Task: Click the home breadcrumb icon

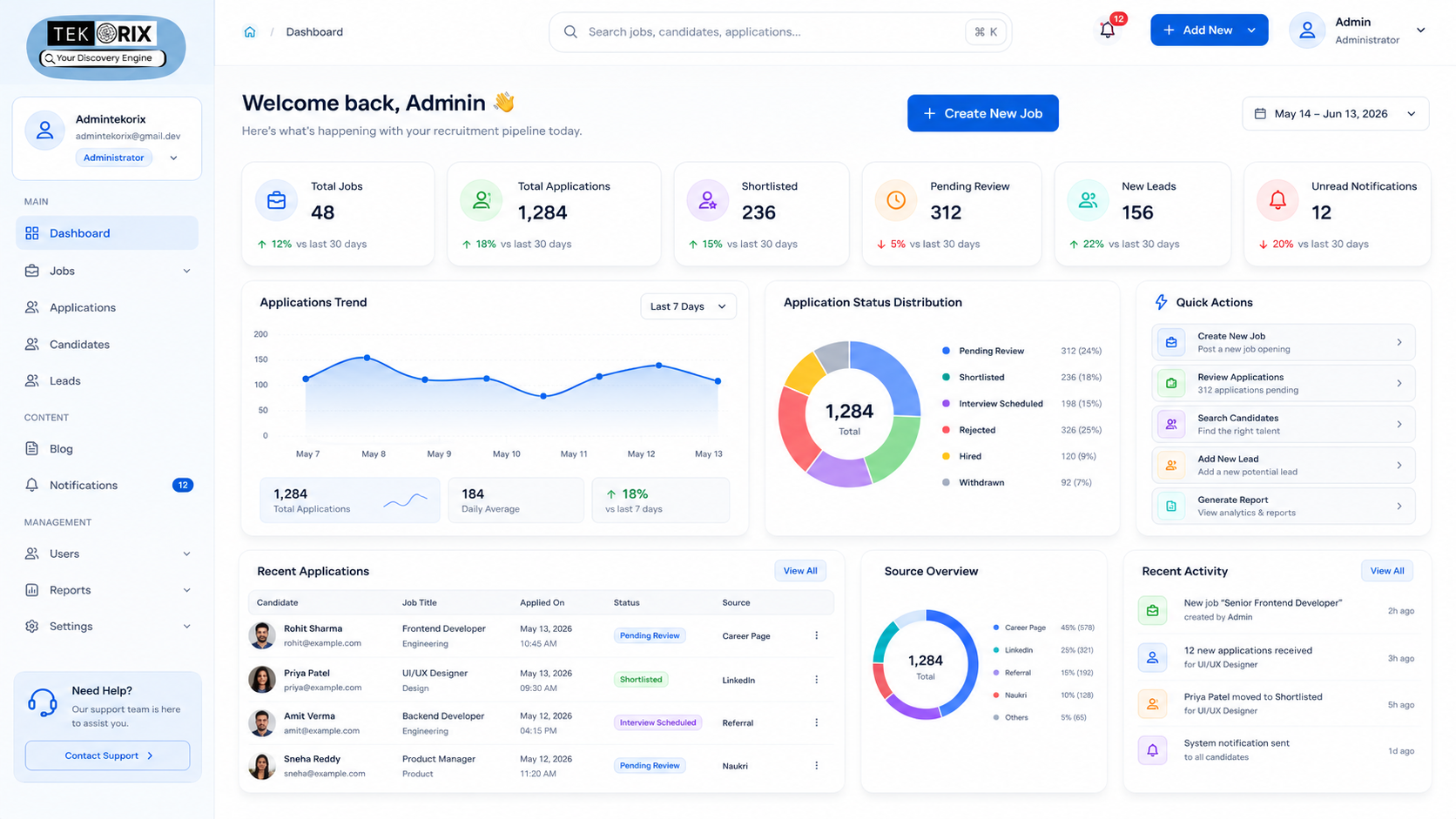Action: [250, 32]
